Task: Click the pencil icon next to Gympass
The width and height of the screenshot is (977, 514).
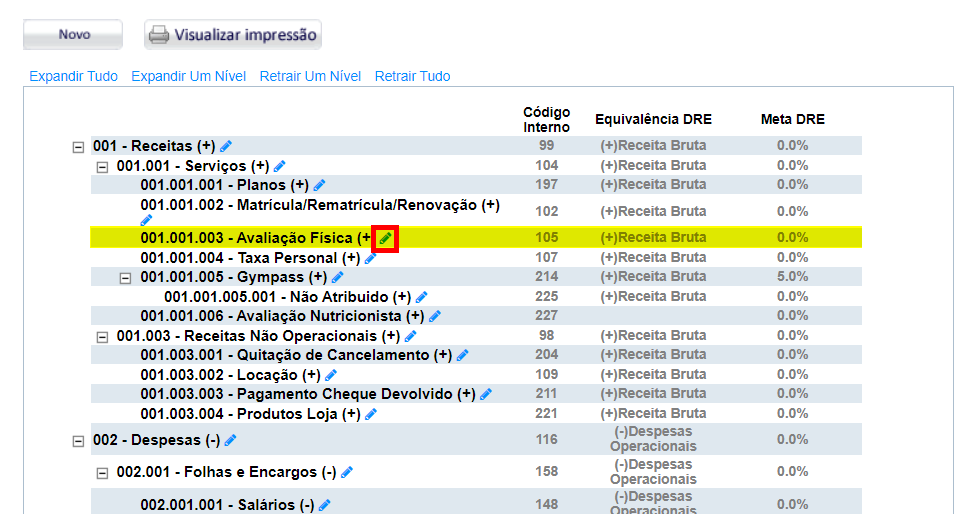Action: coord(337,277)
